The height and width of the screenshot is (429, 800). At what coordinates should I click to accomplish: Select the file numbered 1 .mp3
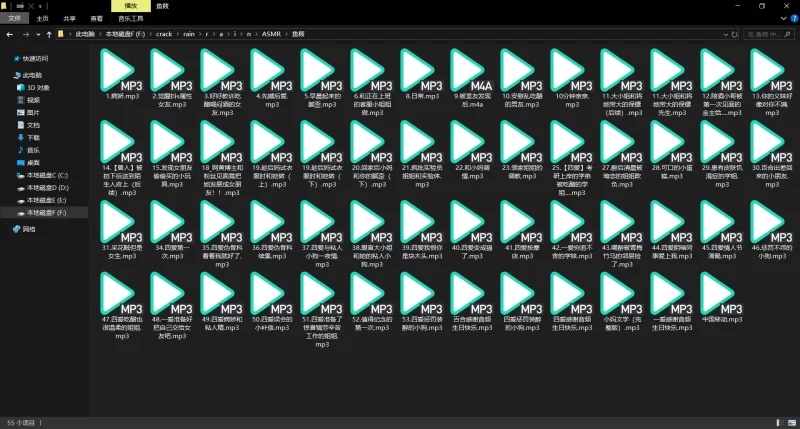122,74
